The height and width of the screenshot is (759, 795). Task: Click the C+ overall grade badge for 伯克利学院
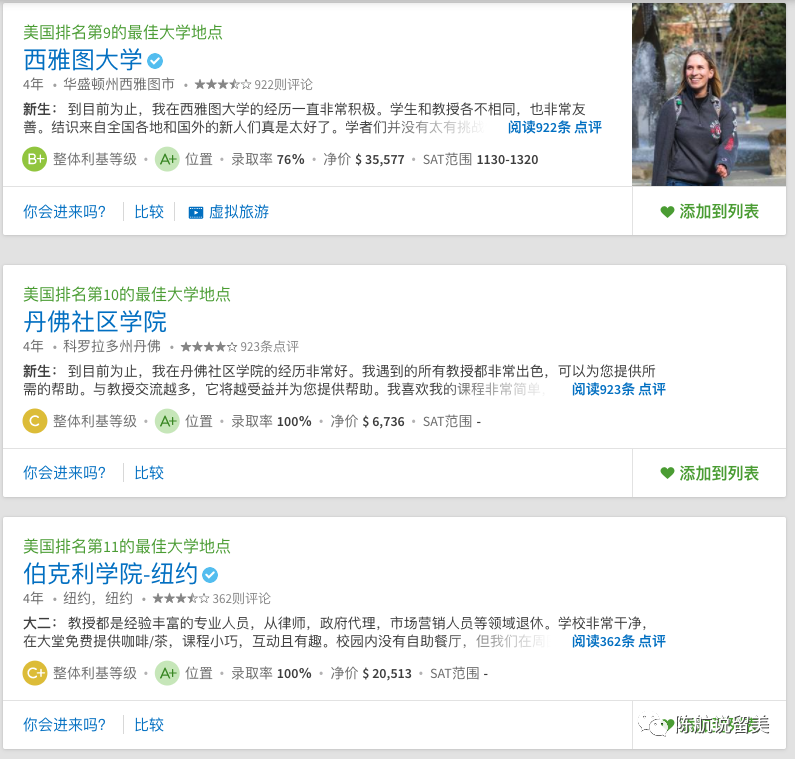tap(35, 673)
